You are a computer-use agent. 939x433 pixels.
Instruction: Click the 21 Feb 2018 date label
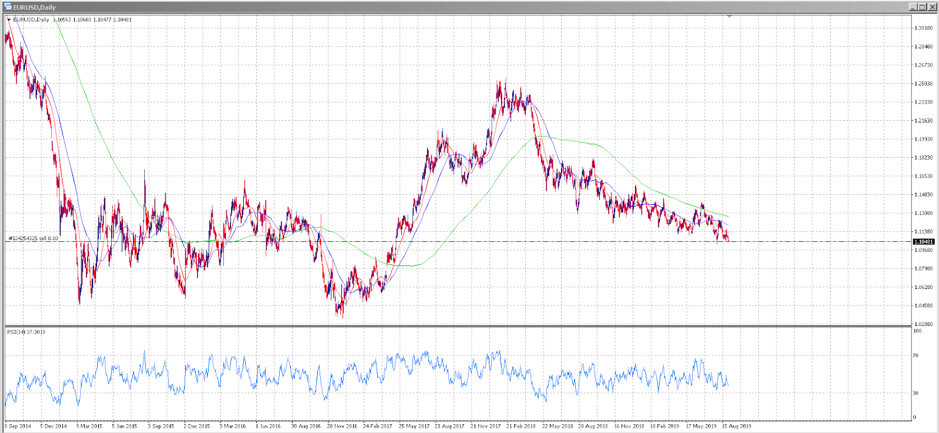[520, 428]
